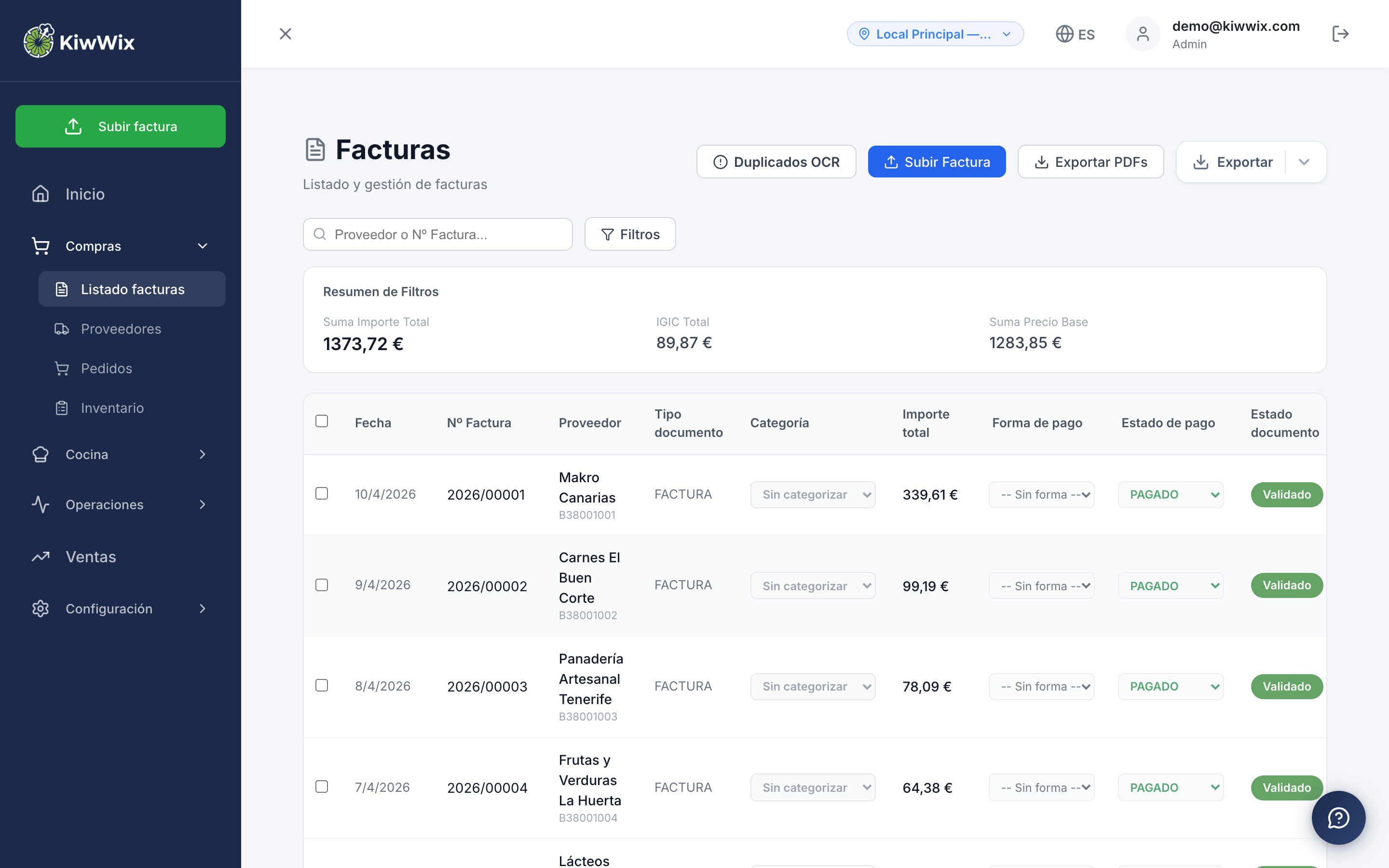
Task: Select the checkbox for invoice 2026/00001
Action: coord(322,494)
